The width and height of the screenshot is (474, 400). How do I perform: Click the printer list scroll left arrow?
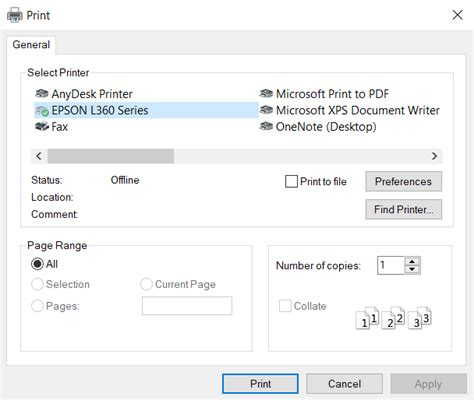click(39, 156)
